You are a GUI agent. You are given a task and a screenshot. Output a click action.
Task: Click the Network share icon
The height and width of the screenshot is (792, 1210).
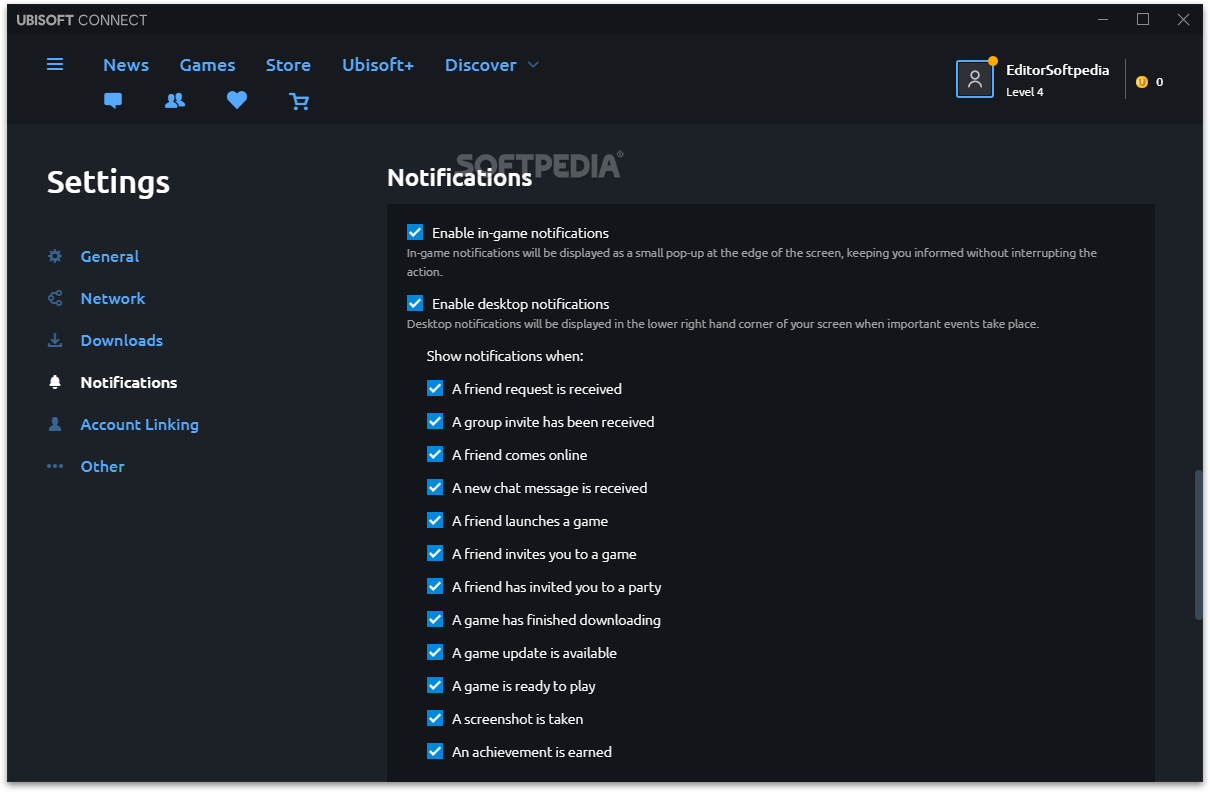pos(55,298)
